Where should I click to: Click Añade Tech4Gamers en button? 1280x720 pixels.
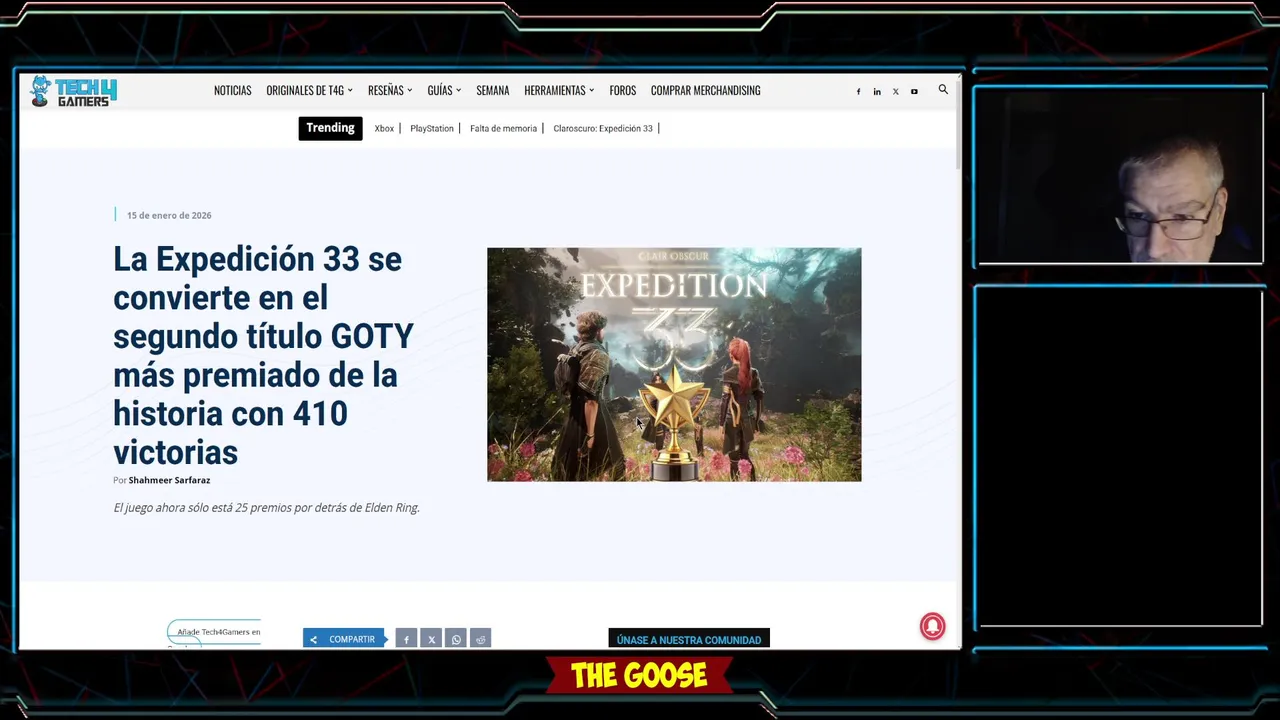click(x=214, y=632)
